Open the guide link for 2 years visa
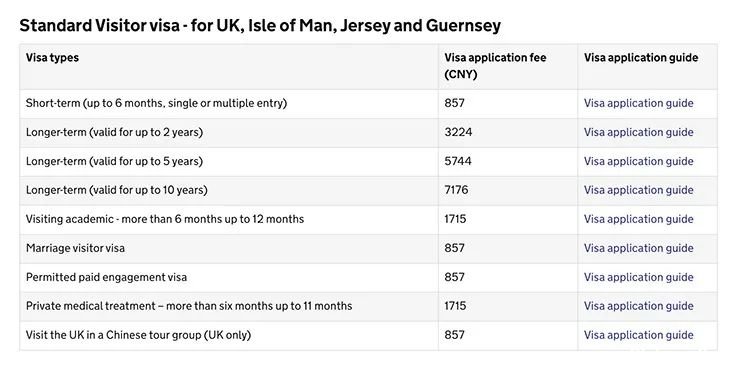 tap(639, 132)
